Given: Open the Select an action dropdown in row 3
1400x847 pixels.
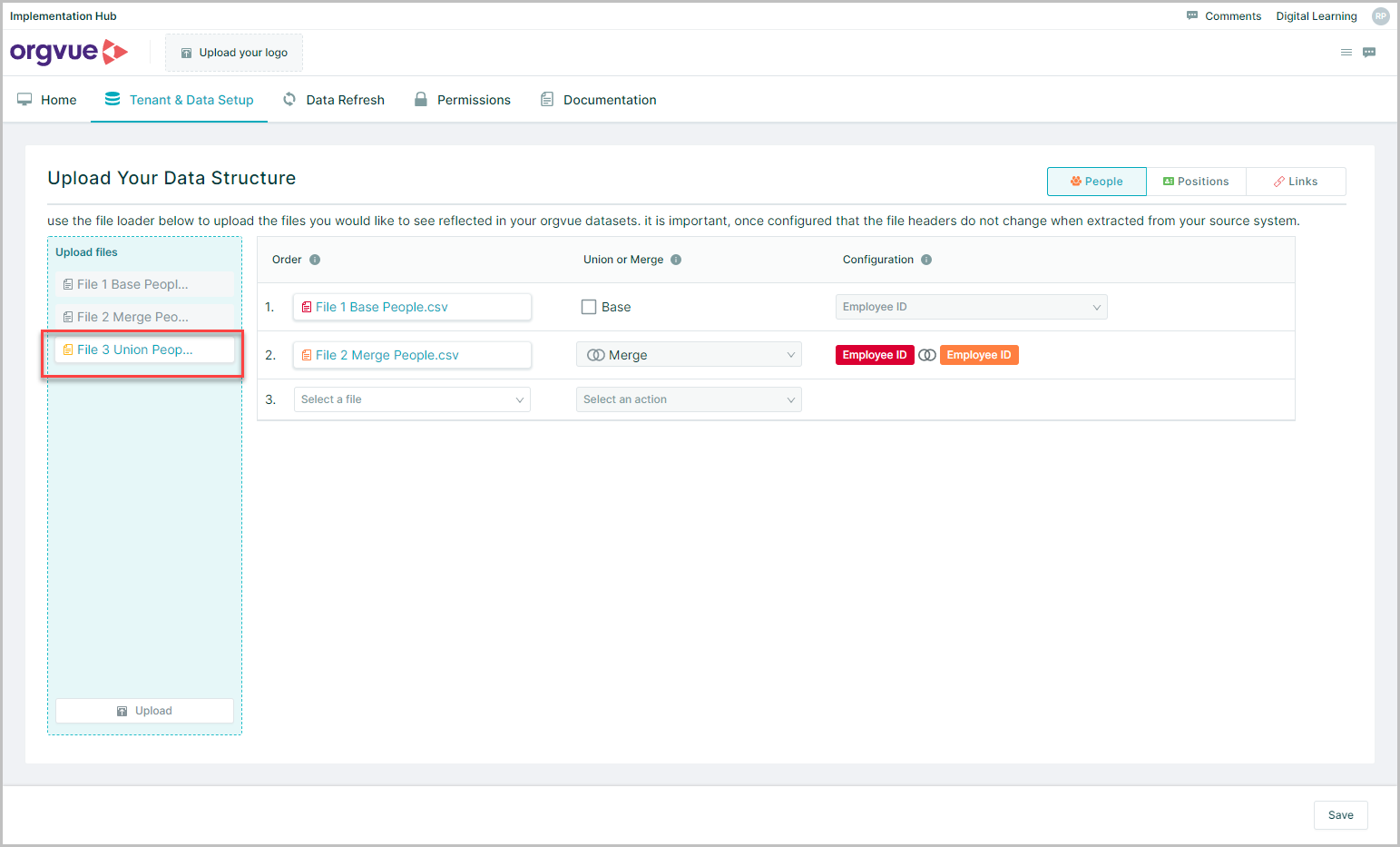Looking at the screenshot, I should 689,399.
